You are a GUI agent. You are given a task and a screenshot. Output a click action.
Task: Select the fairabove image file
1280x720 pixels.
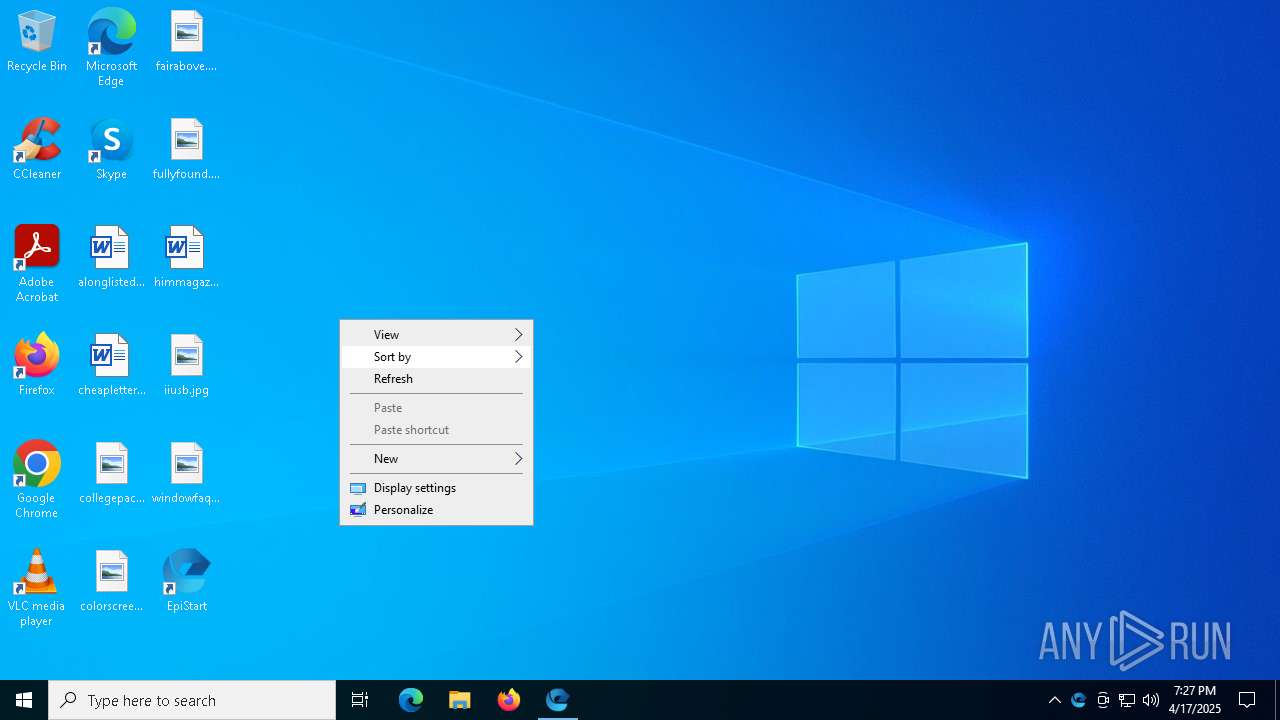coord(186,42)
